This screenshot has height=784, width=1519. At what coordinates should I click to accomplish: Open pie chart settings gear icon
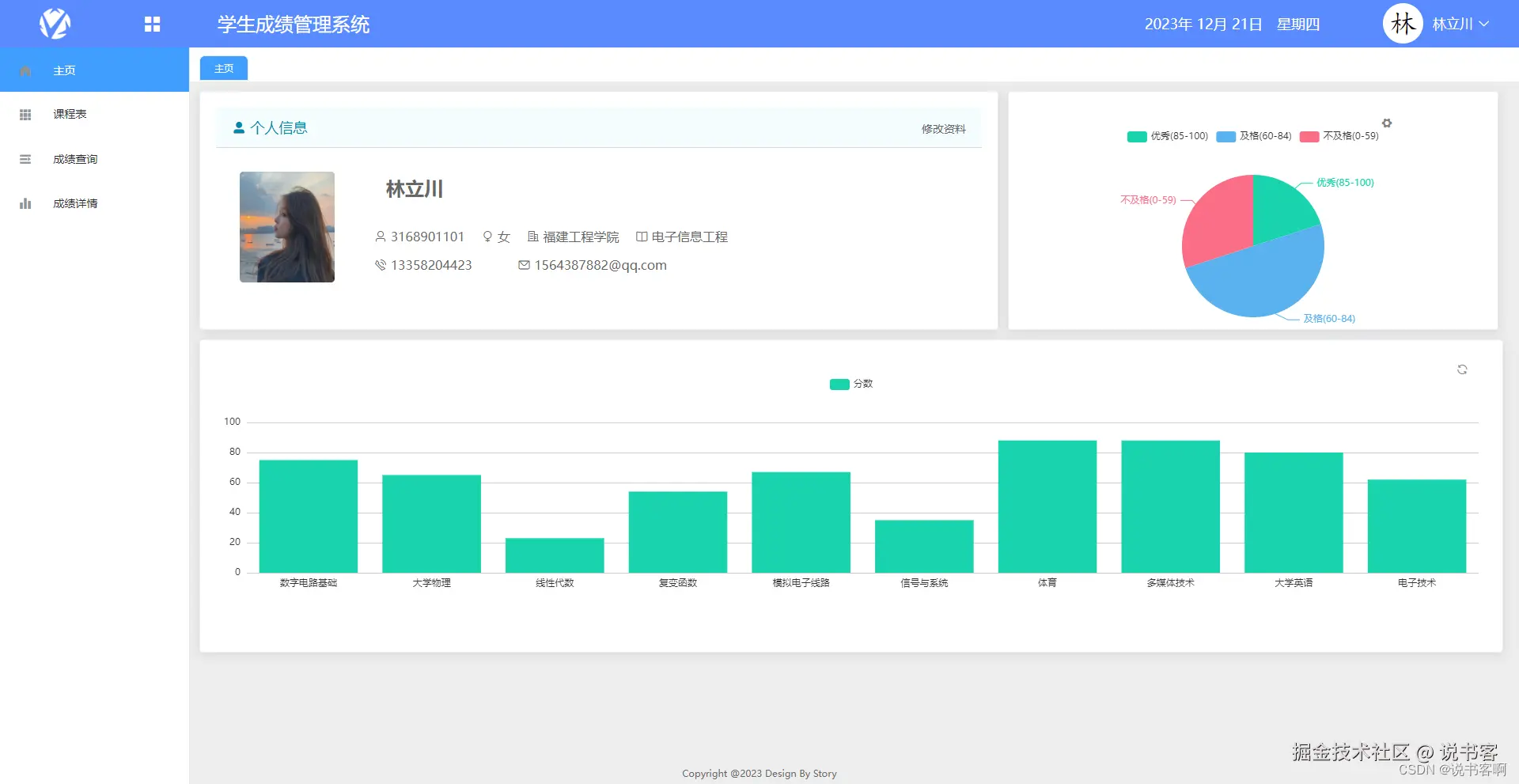1387,123
